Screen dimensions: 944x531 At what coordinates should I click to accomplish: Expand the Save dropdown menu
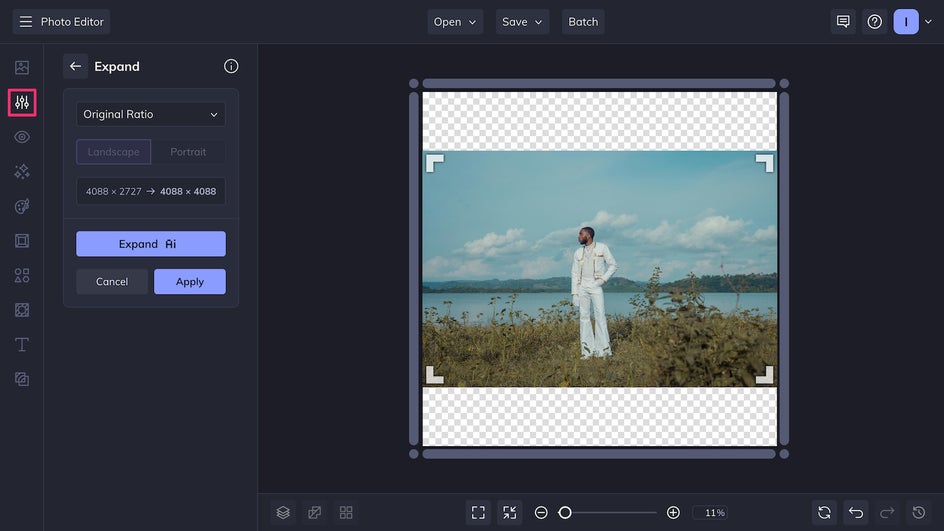click(x=523, y=22)
